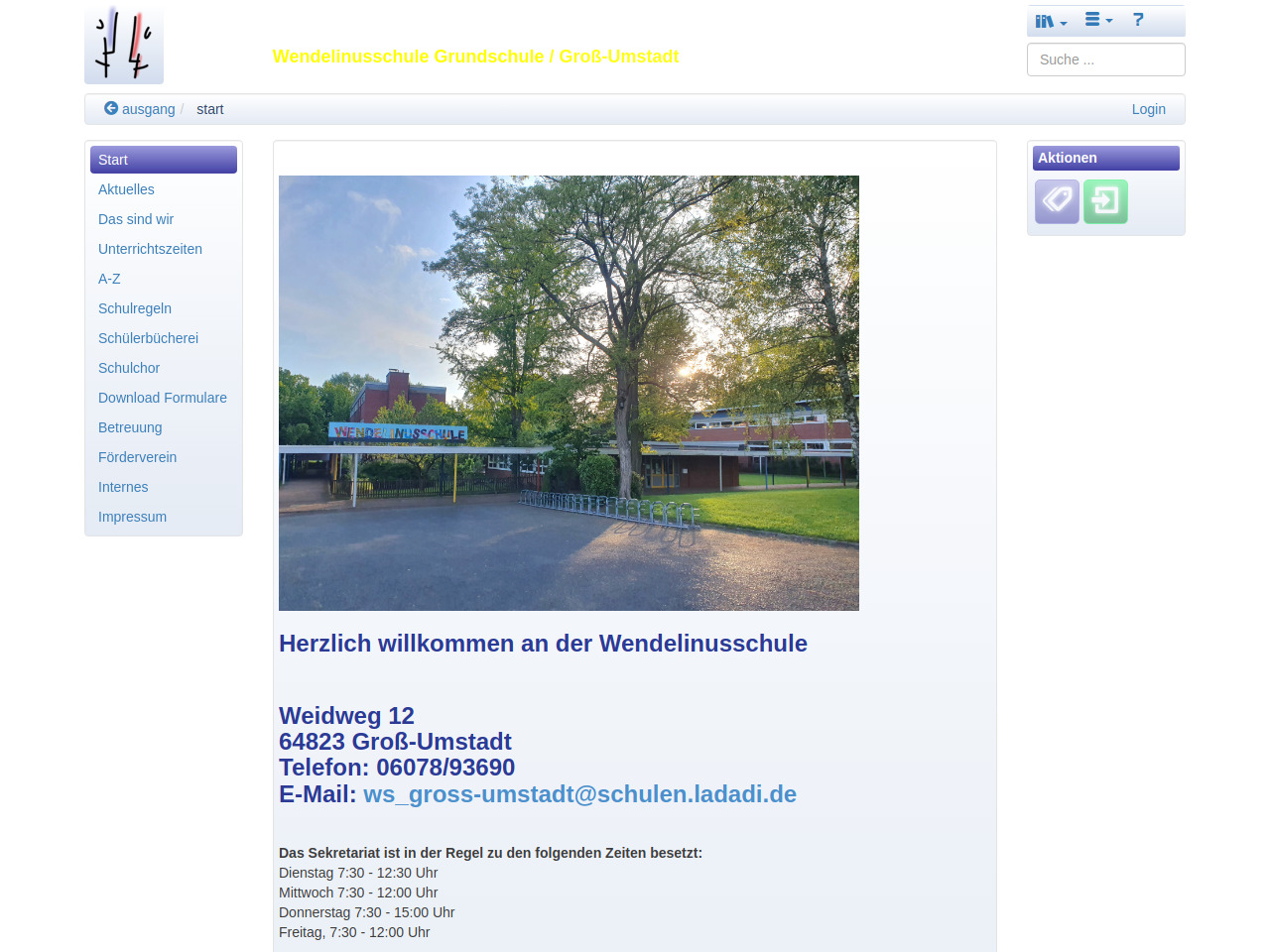Image resolution: width=1270 pixels, height=952 pixels.
Task: Focus the Suche search field
Action: click(x=1105, y=59)
